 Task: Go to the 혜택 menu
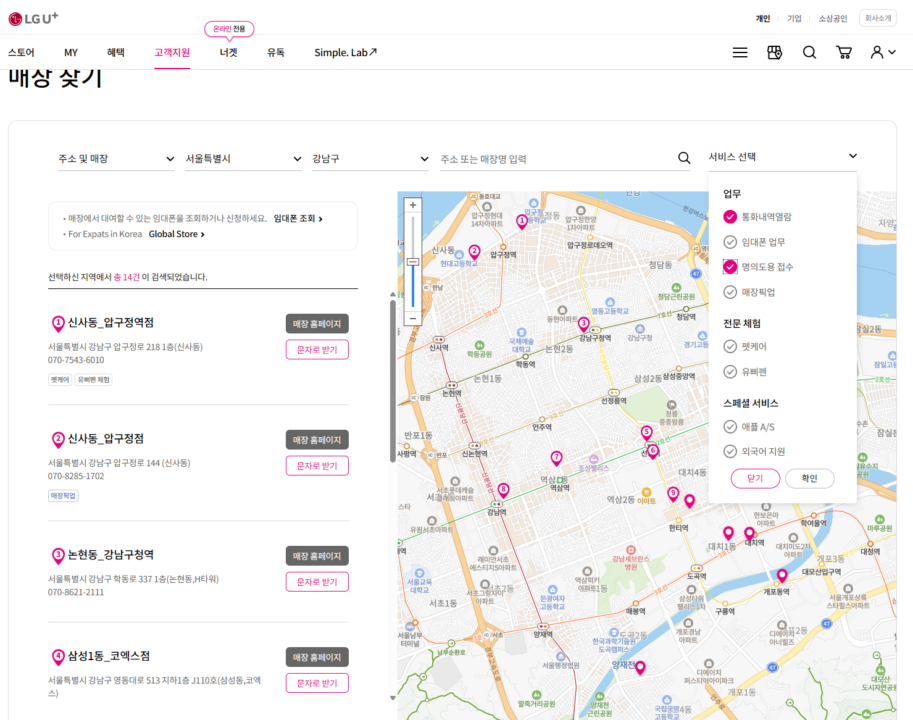coord(115,52)
